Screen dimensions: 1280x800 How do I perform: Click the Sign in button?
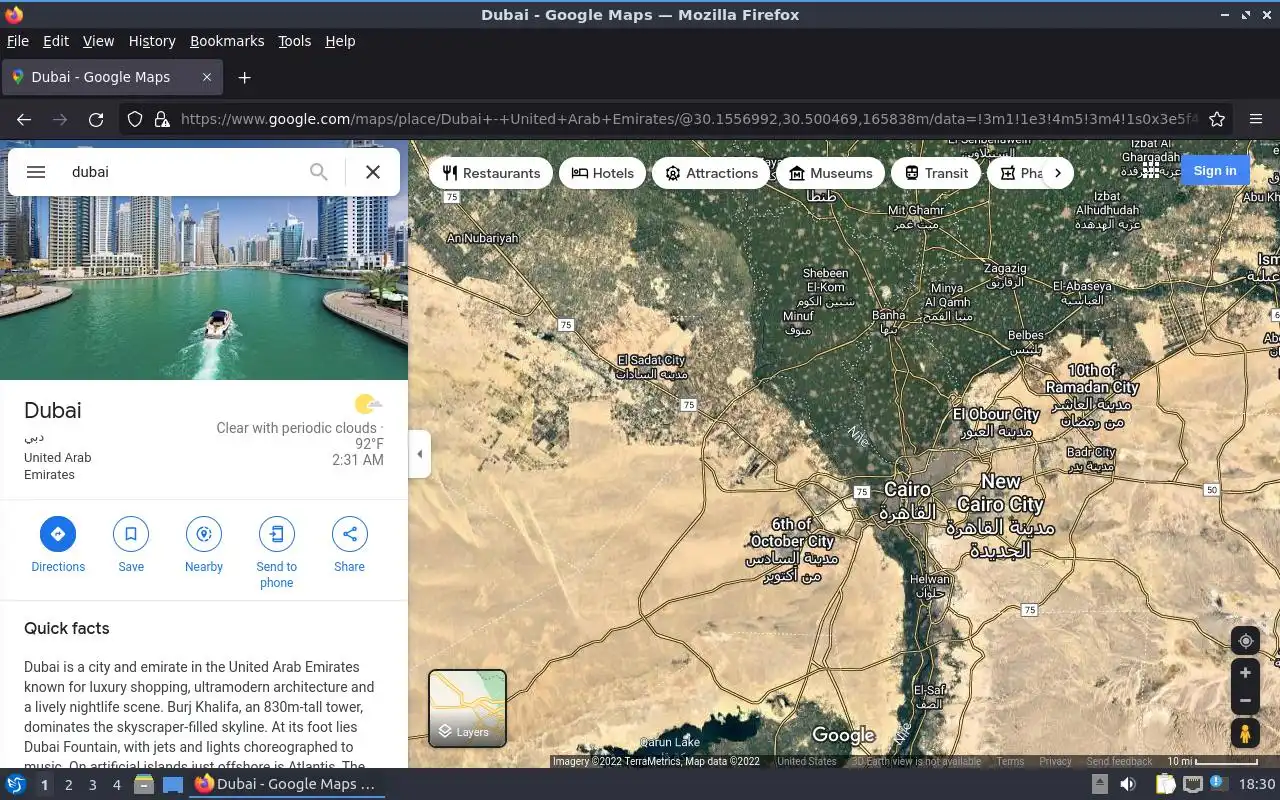point(1215,171)
